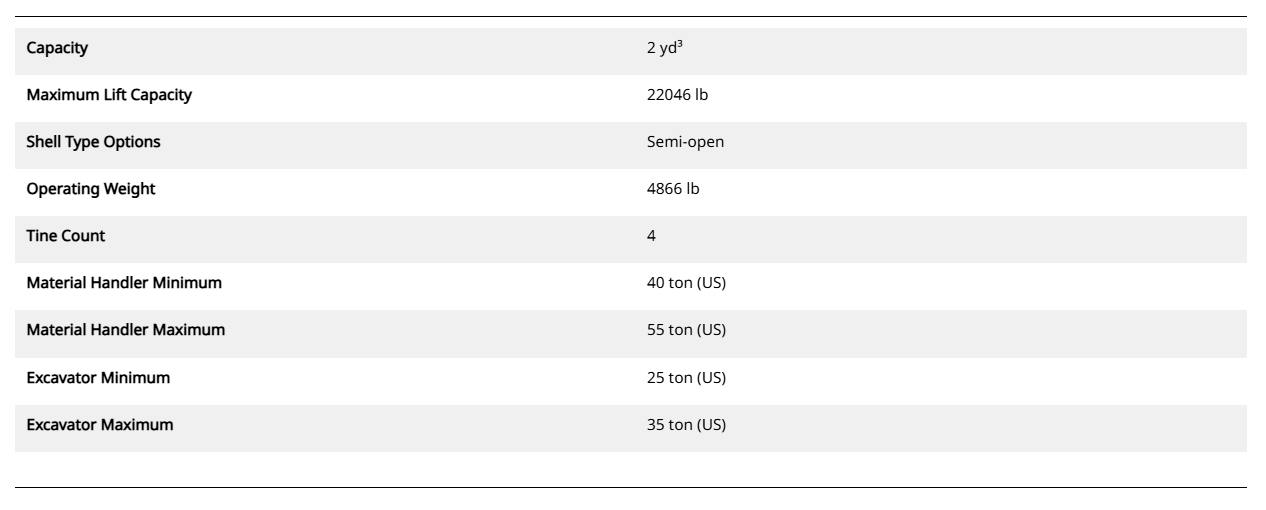Select the 25 ton (US) value
The height and width of the screenshot is (510, 1266).
(x=686, y=377)
